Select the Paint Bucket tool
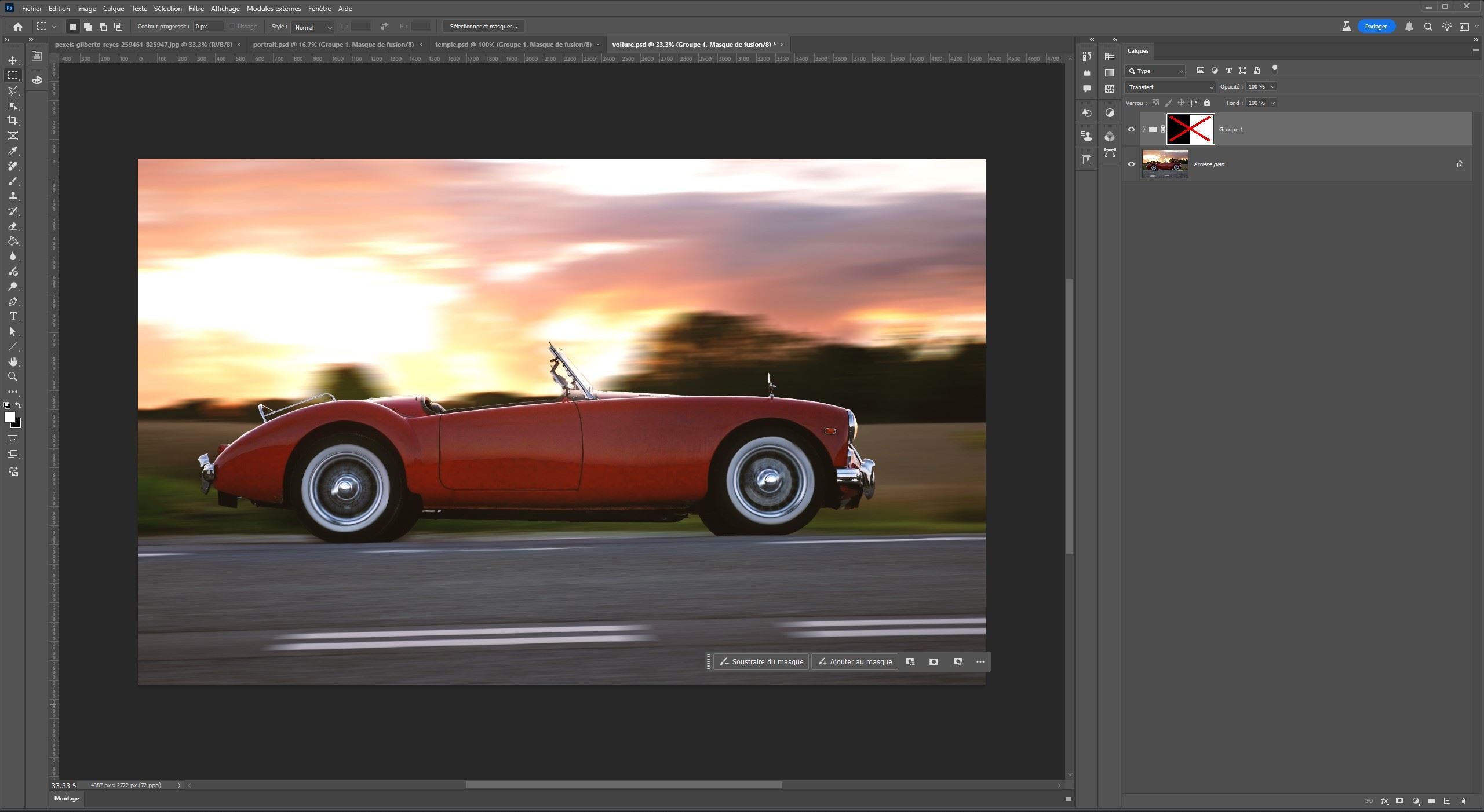The image size is (1484, 812). (x=13, y=242)
